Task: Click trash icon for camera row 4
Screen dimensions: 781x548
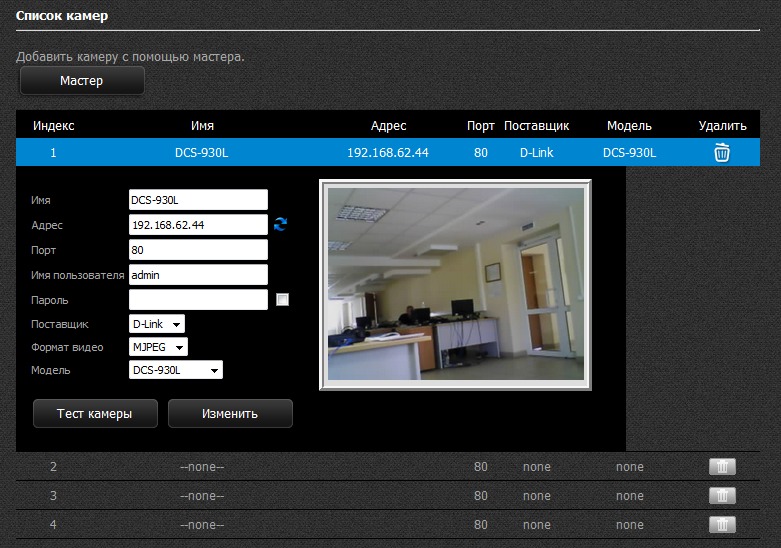Action: (x=722, y=524)
